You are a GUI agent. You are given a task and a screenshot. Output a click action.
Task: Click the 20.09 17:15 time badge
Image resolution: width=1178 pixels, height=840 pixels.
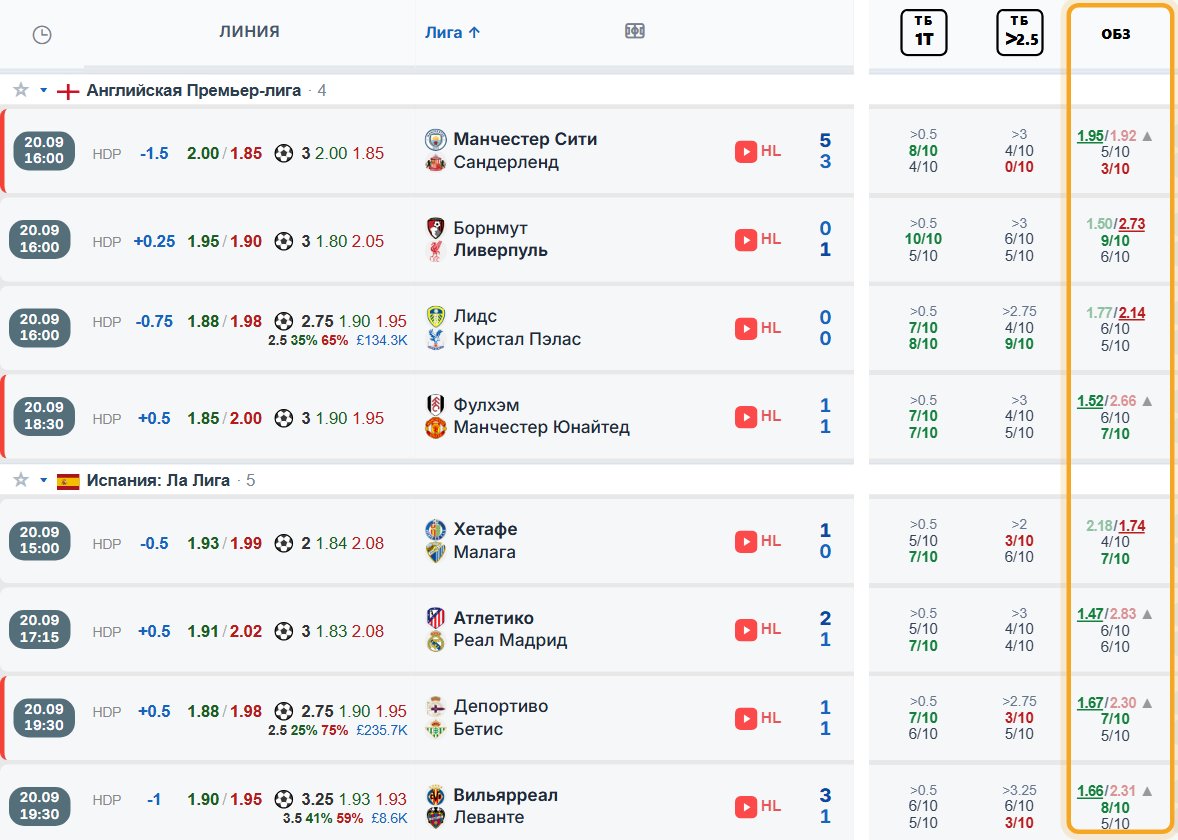click(39, 629)
